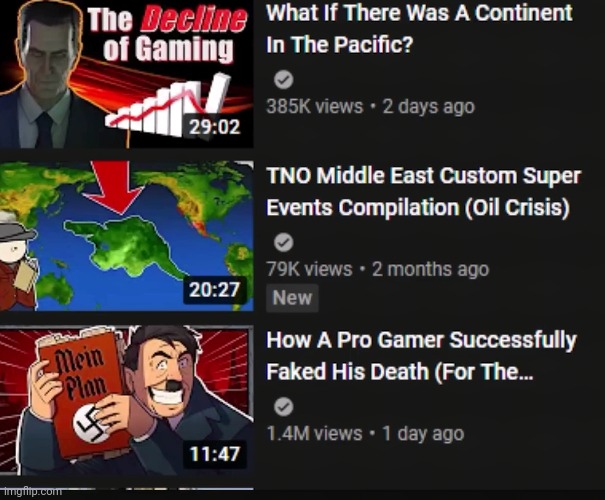The image size is (605, 500).
Task: Click the verified checkmark under TNO Middle East title
Action: click(x=284, y=242)
